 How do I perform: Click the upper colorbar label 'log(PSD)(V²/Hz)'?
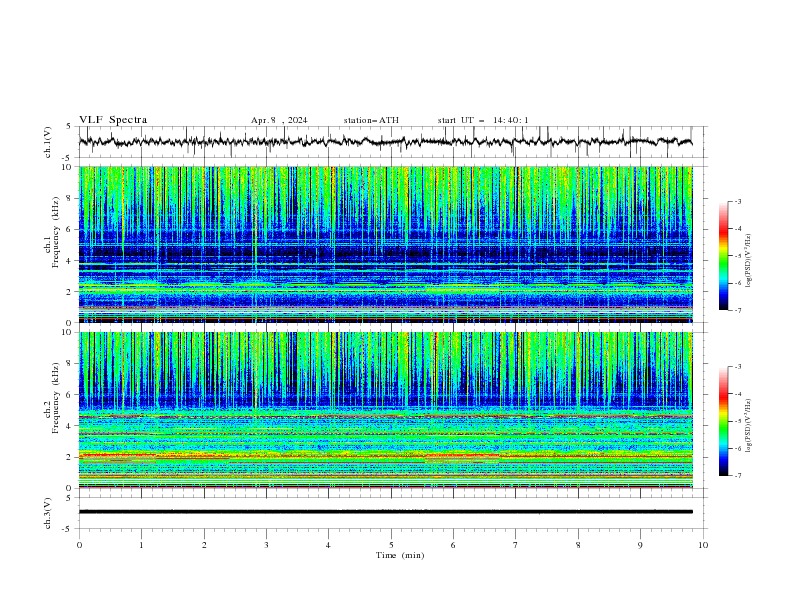point(749,261)
